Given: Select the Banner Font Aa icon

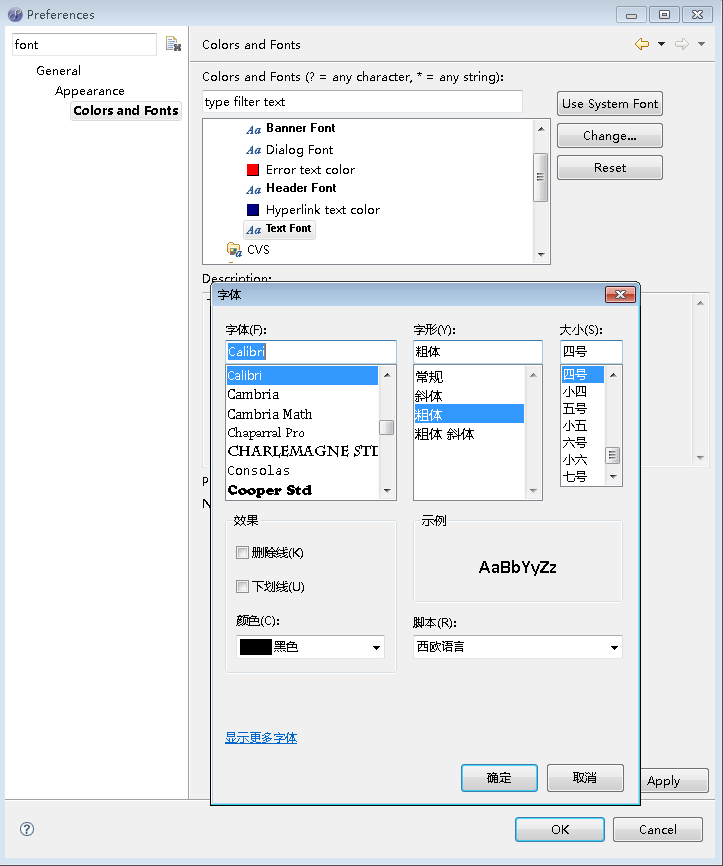Looking at the screenshot, I should tap(254, 130).
